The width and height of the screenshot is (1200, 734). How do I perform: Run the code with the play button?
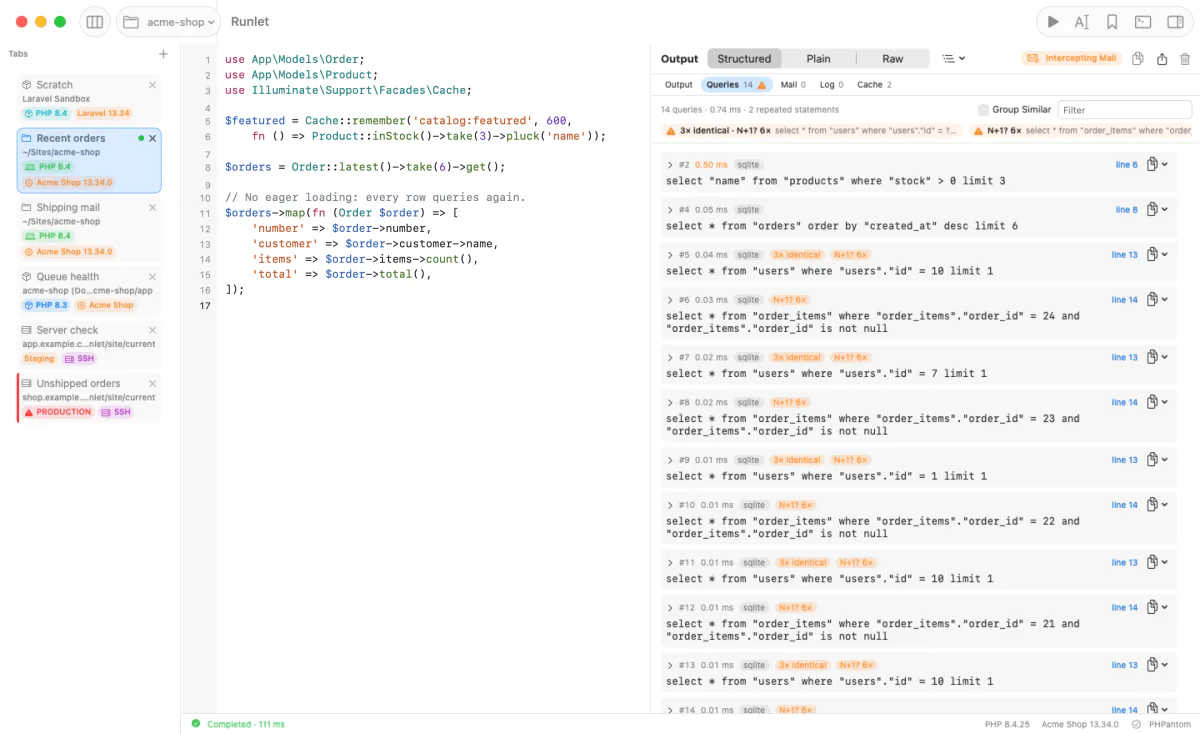(x=1053, y=22)
